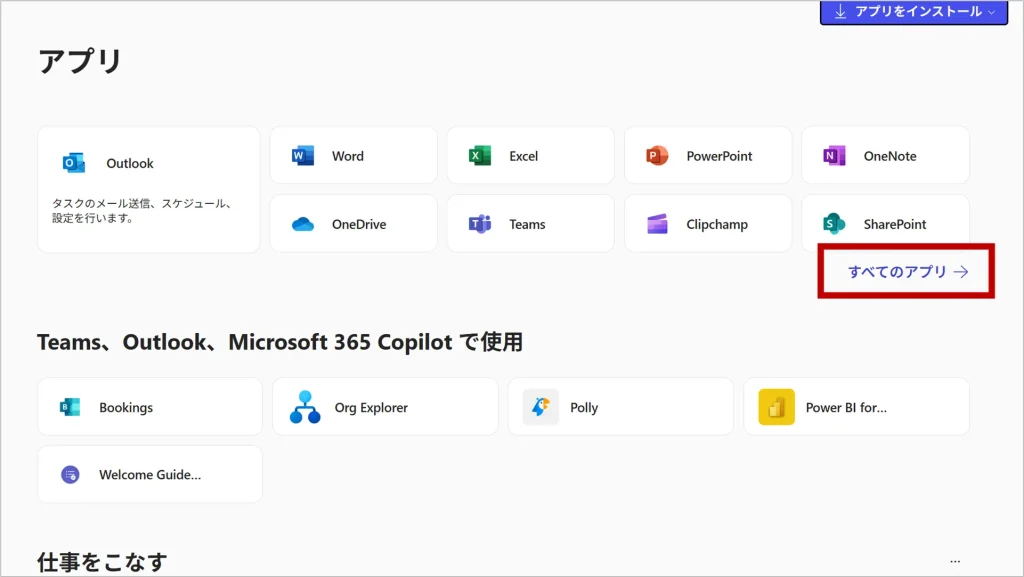Open the Org Explorer icon

(305, 407)
